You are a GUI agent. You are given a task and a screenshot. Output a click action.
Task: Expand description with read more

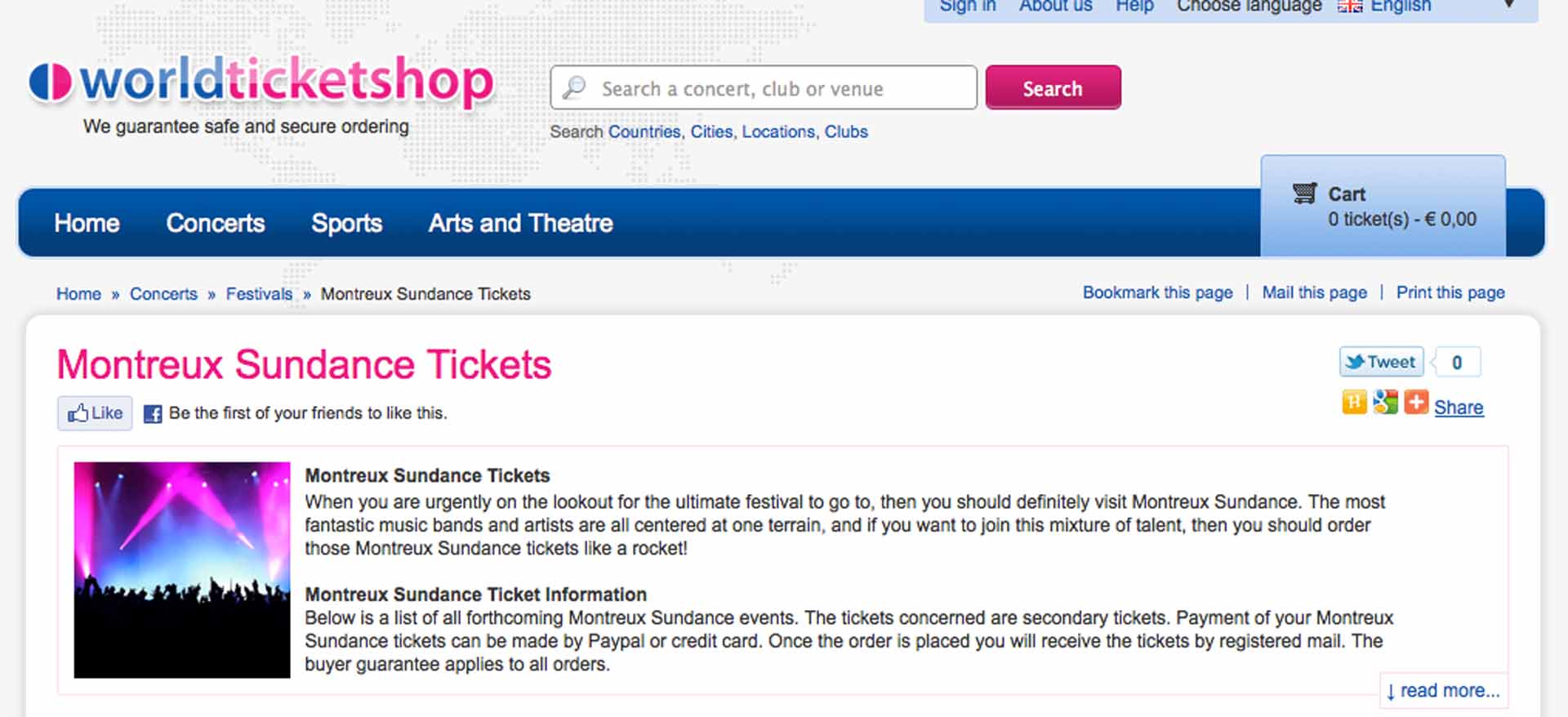coord(1443,691)
